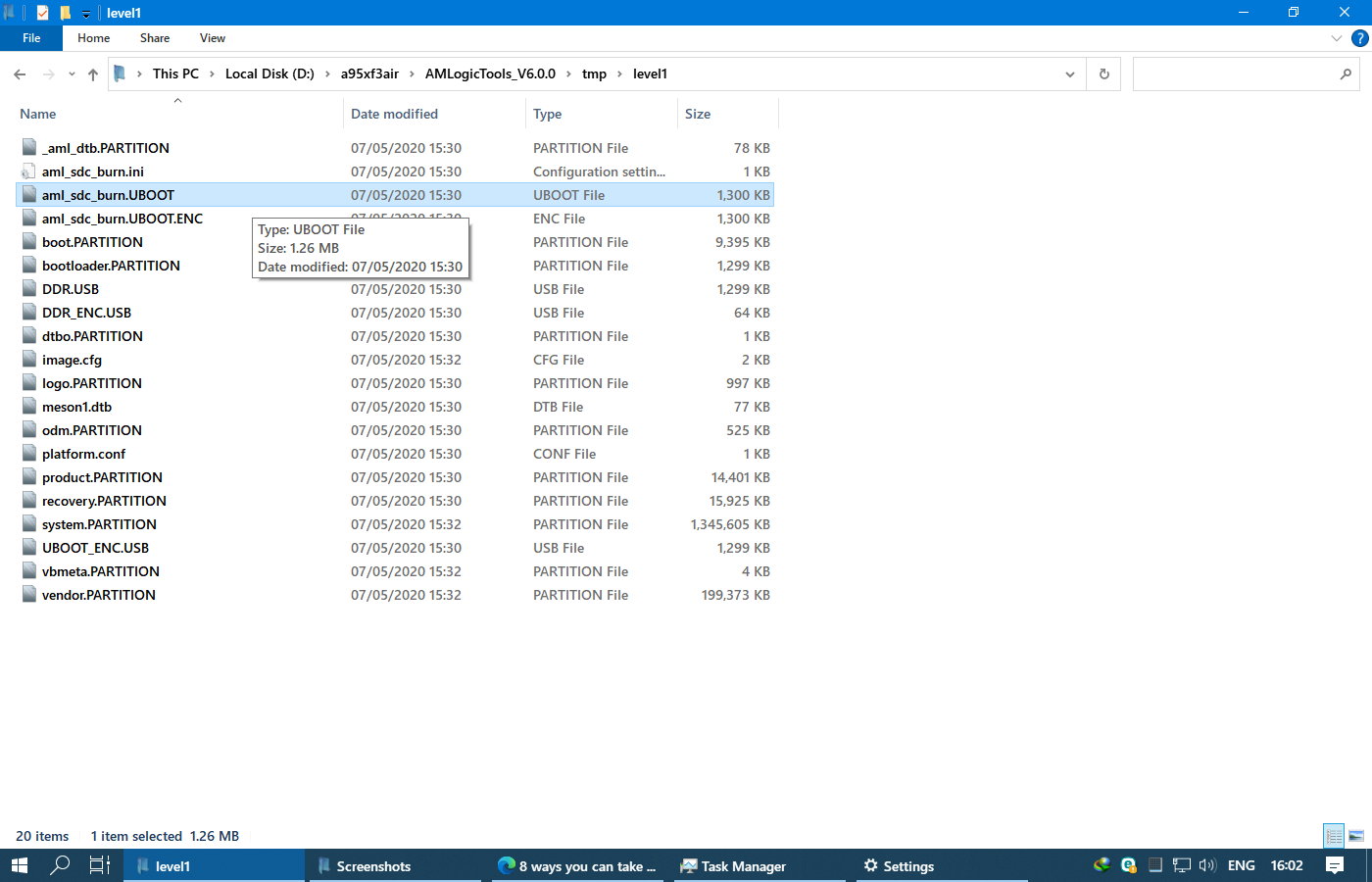1372x882 pixels.
Task: Open the Help question mark icon
Action: [1359, 38]
